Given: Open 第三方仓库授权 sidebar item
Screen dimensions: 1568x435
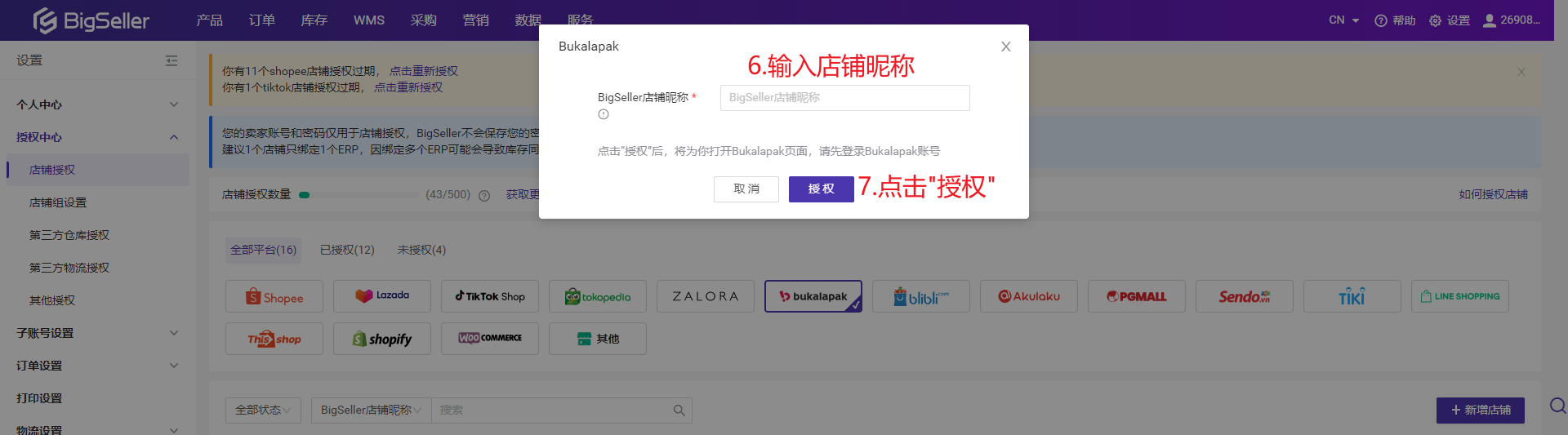Looking at the screenshot, I should 98,235.
